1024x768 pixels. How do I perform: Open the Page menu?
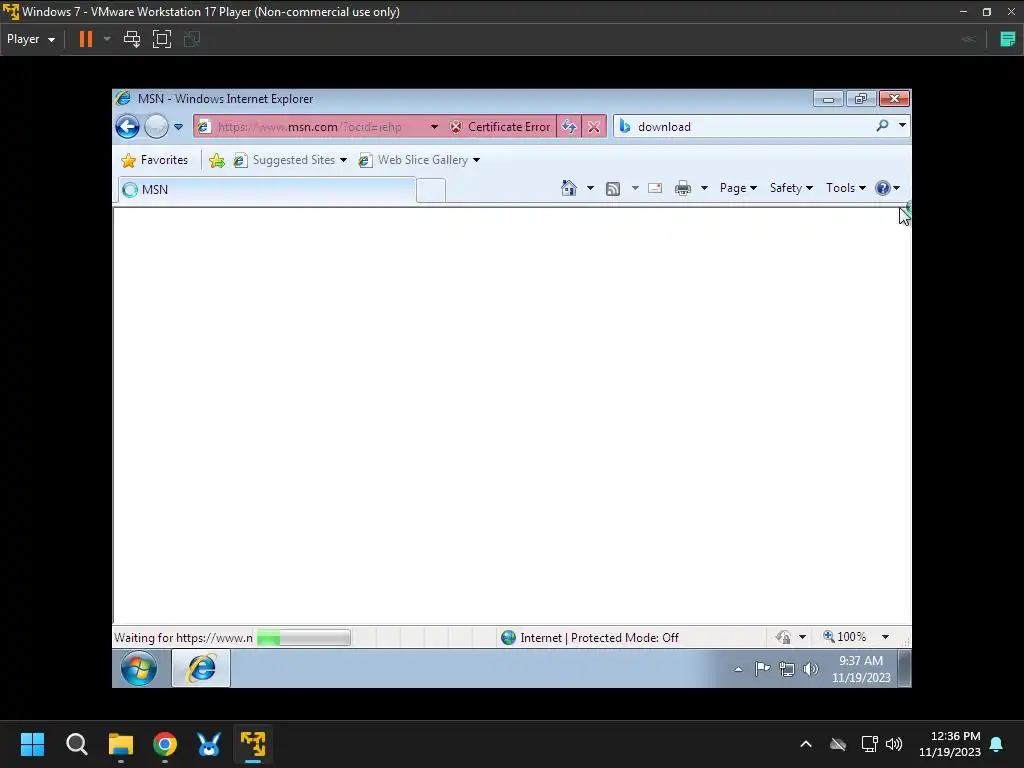pos(738,188)
